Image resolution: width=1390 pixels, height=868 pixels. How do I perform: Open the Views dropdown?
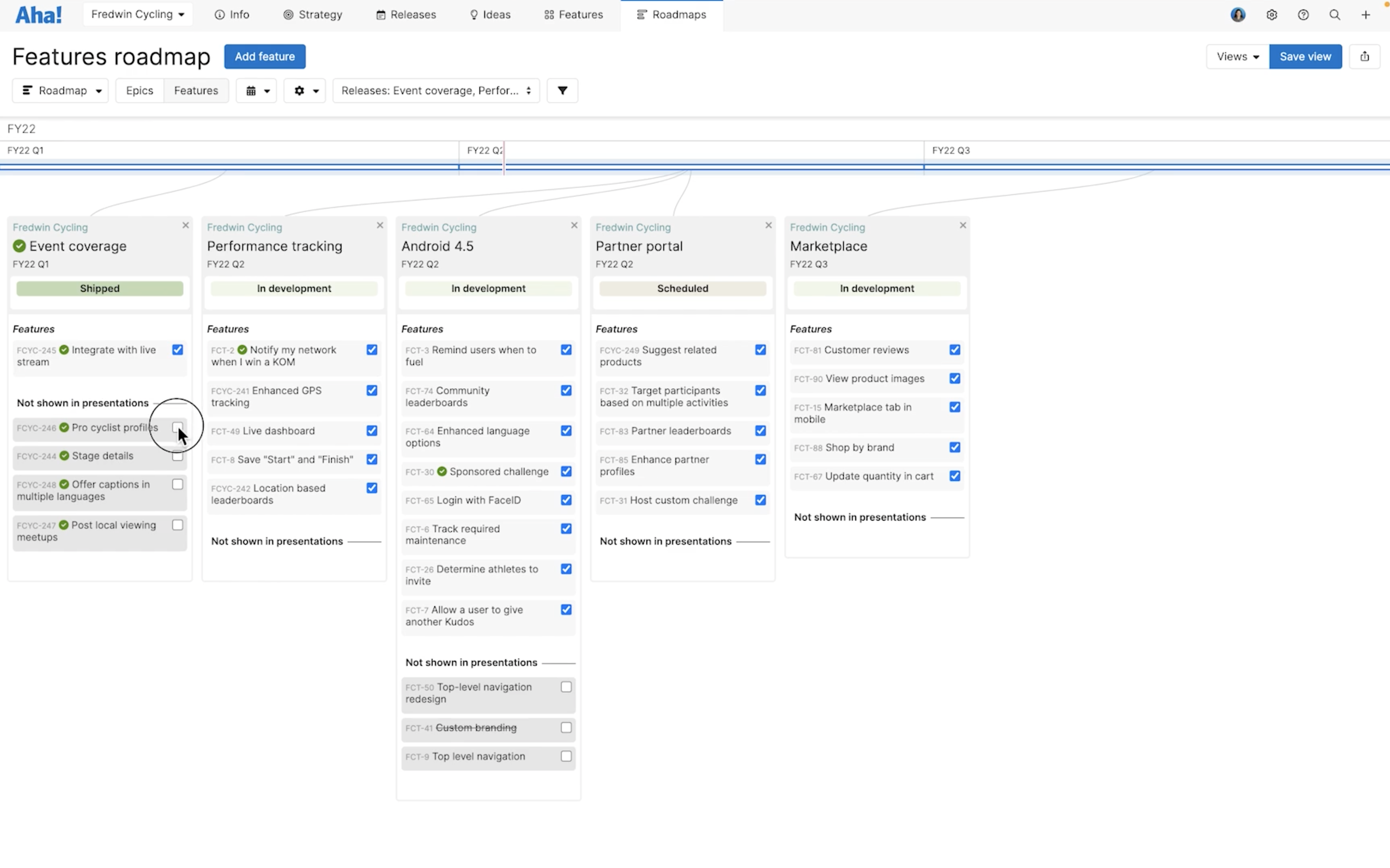(x=1236, y=56)
